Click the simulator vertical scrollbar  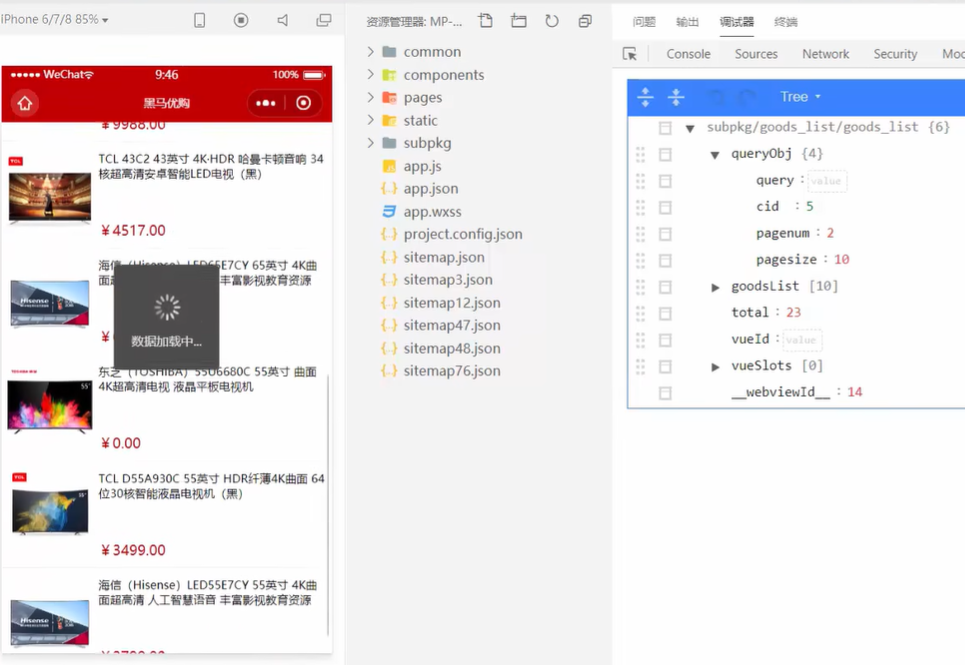pyautogui.click(x=328, y=504)
